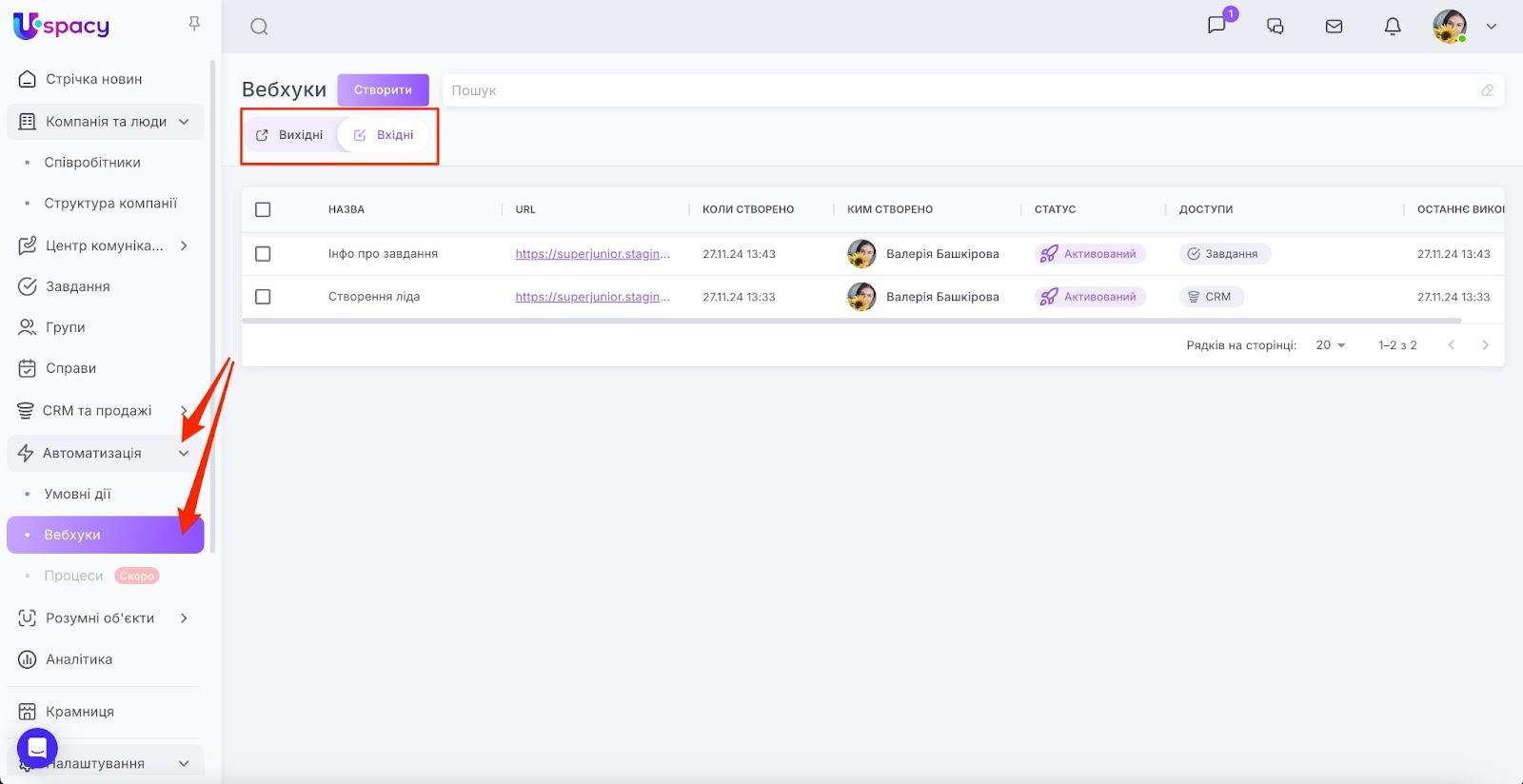Open URL link of 'Створення ліда' webhook

coord(592,297)
